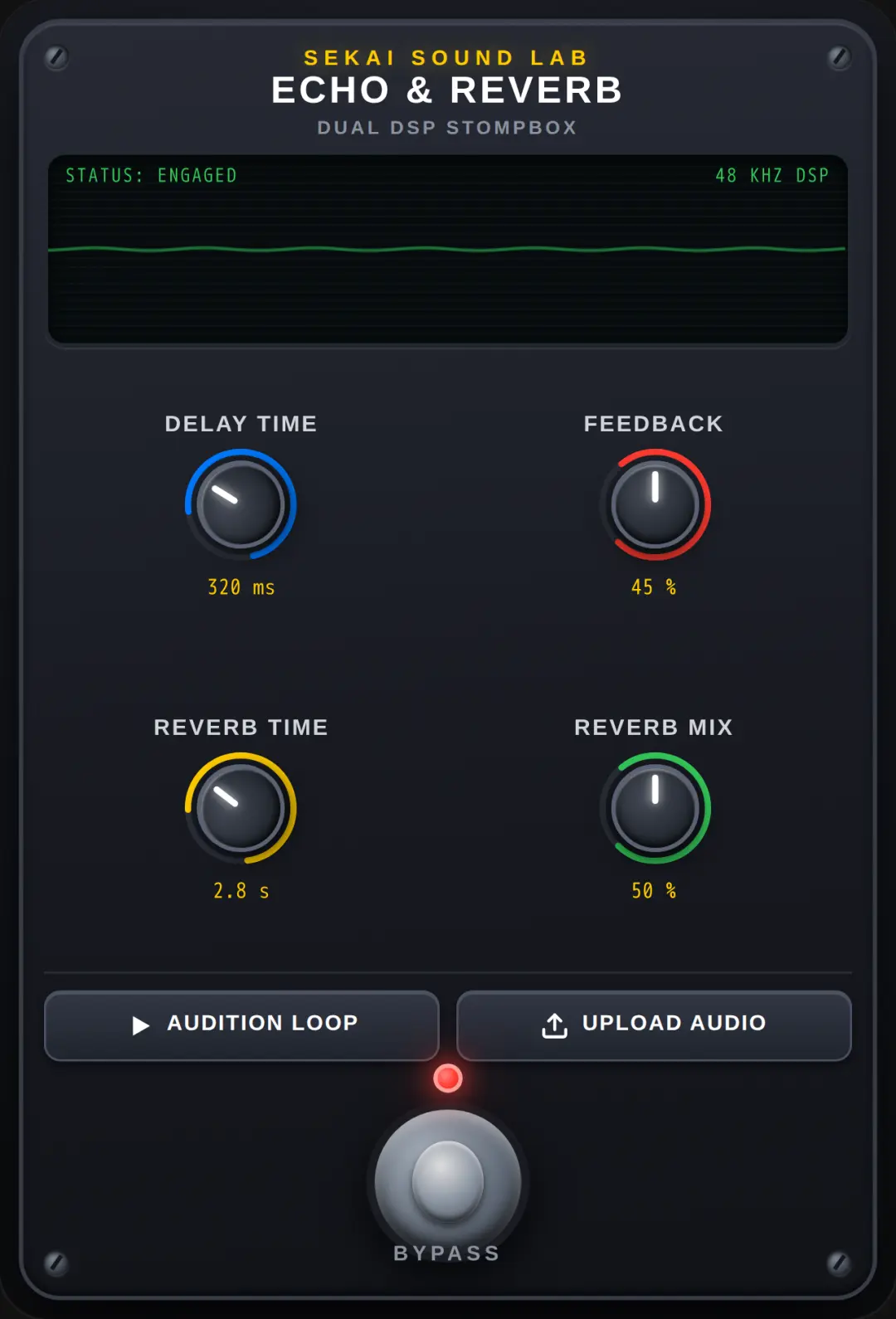Click the play icon in Audition Loop
Viewport: 896px width, 1319px height.
click(x=141, y=1025)
